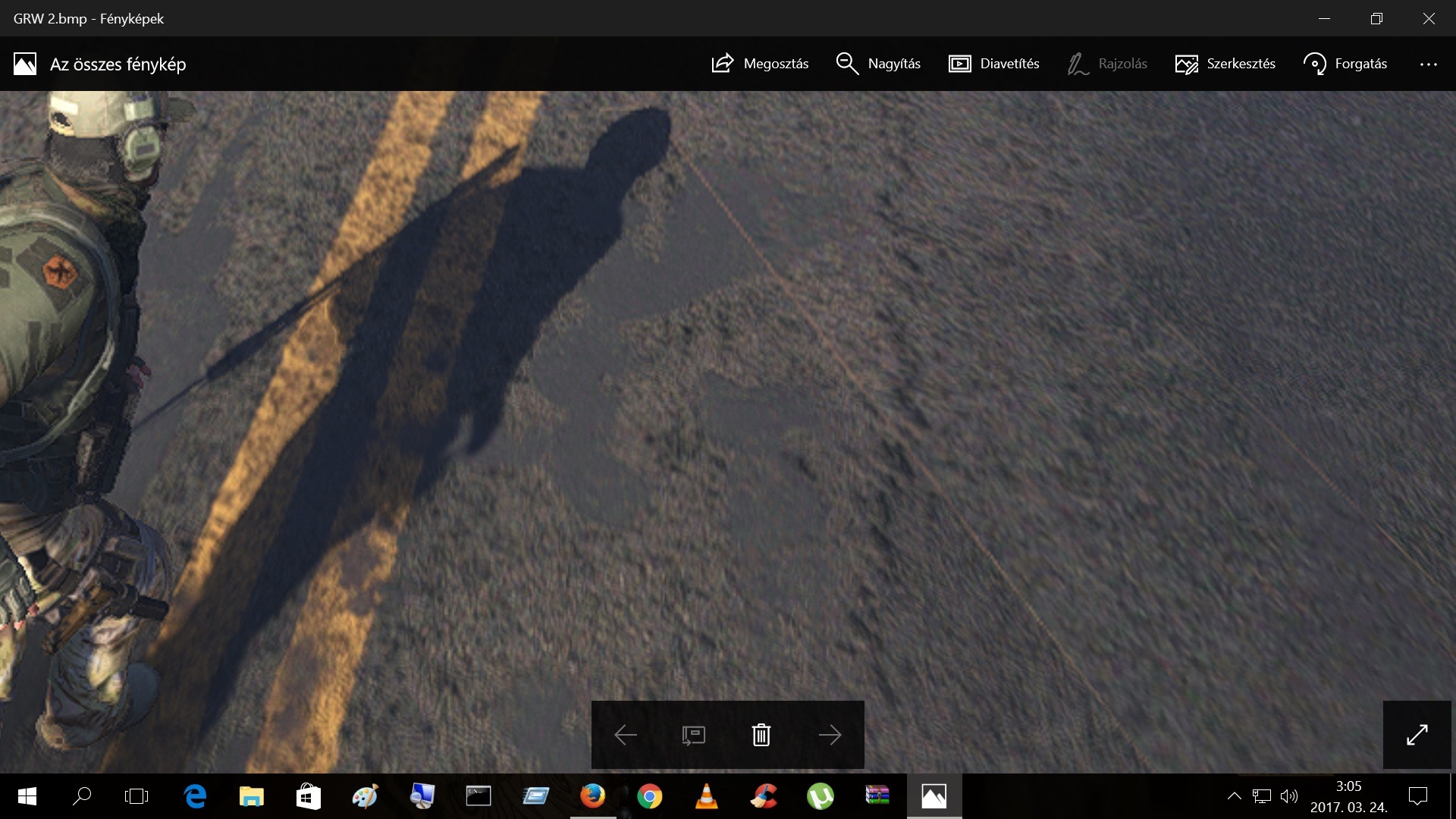Open the Windows Start menu
This screenshot has width=1456, height=819.
point(27,796)
